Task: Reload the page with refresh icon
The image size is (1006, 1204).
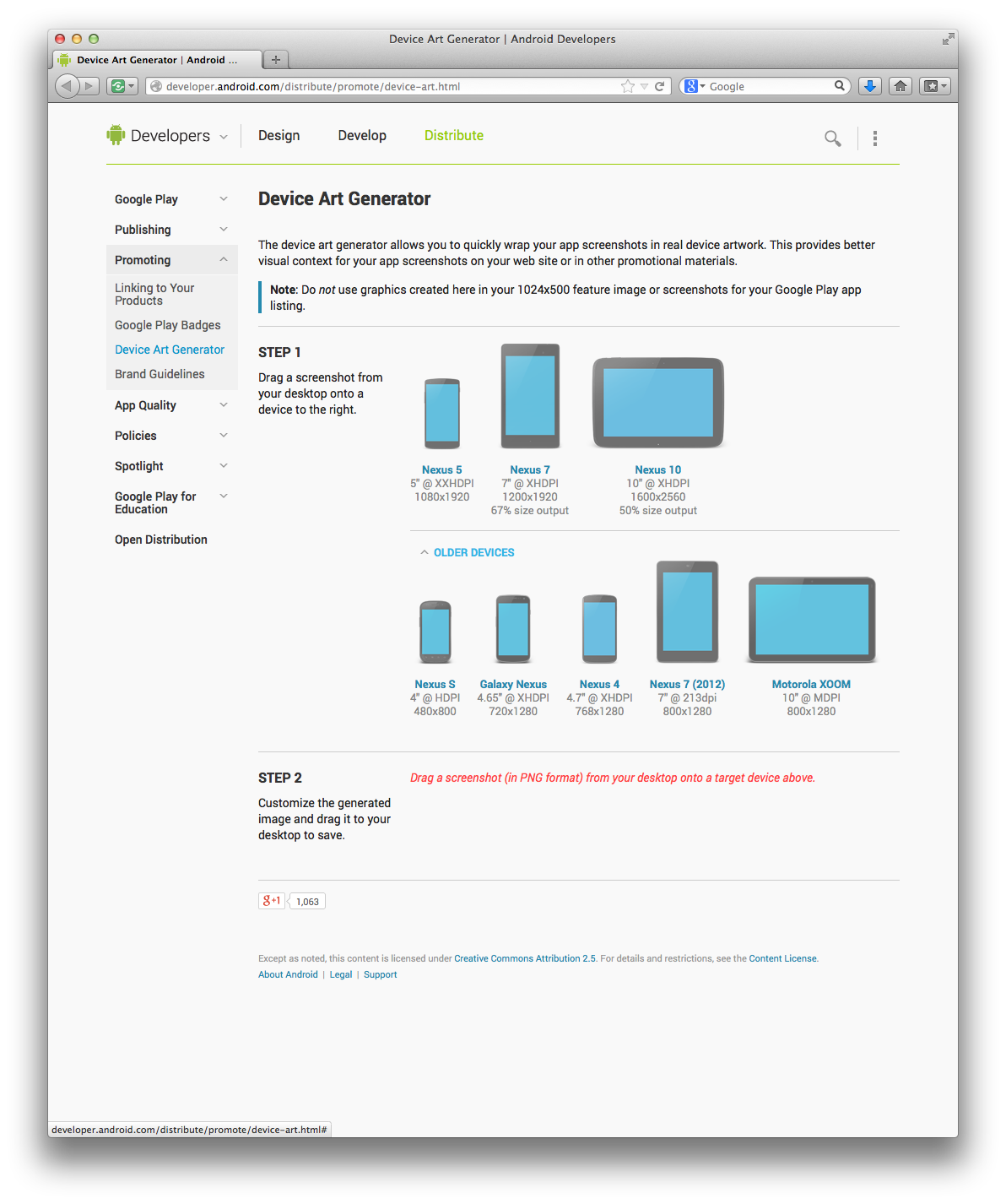Action: [x=660, y=86]
